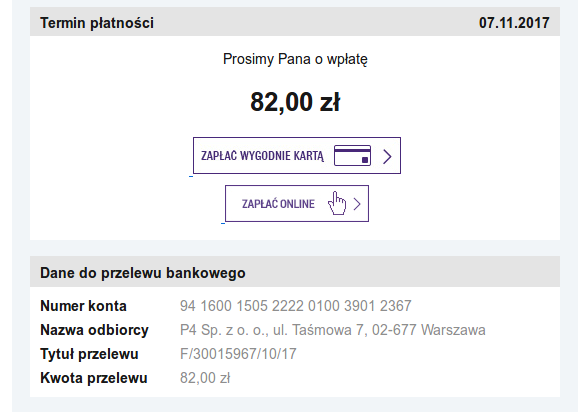Click the pointing hand icon
Screen dimensions: 588x412
point(337,204)
